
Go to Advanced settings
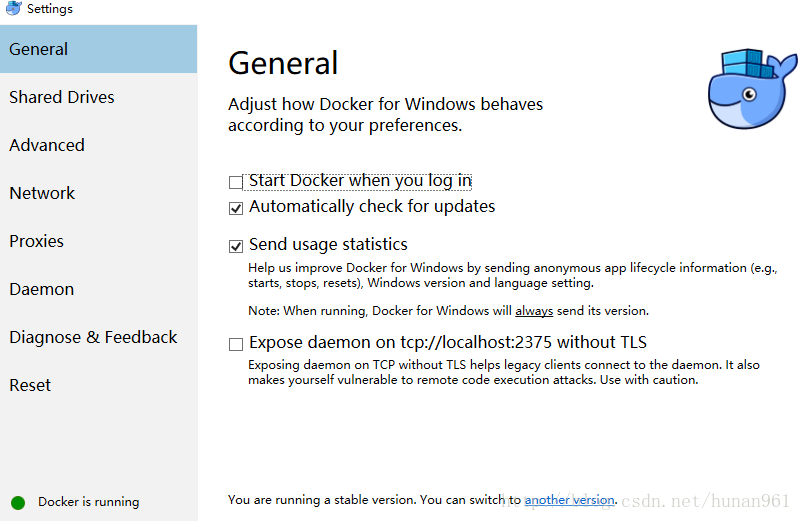click(47, 145)
